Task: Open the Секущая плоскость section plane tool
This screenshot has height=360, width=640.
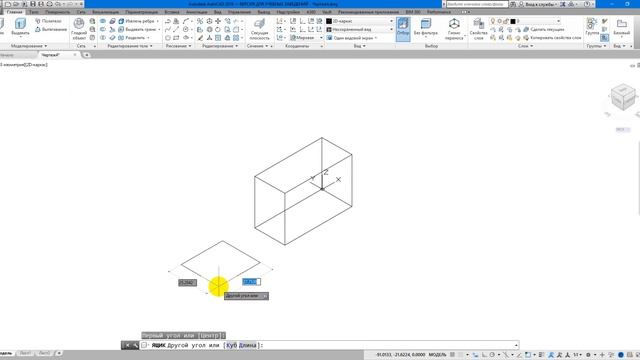Action: pyautogui.click(x=260, y=29)
